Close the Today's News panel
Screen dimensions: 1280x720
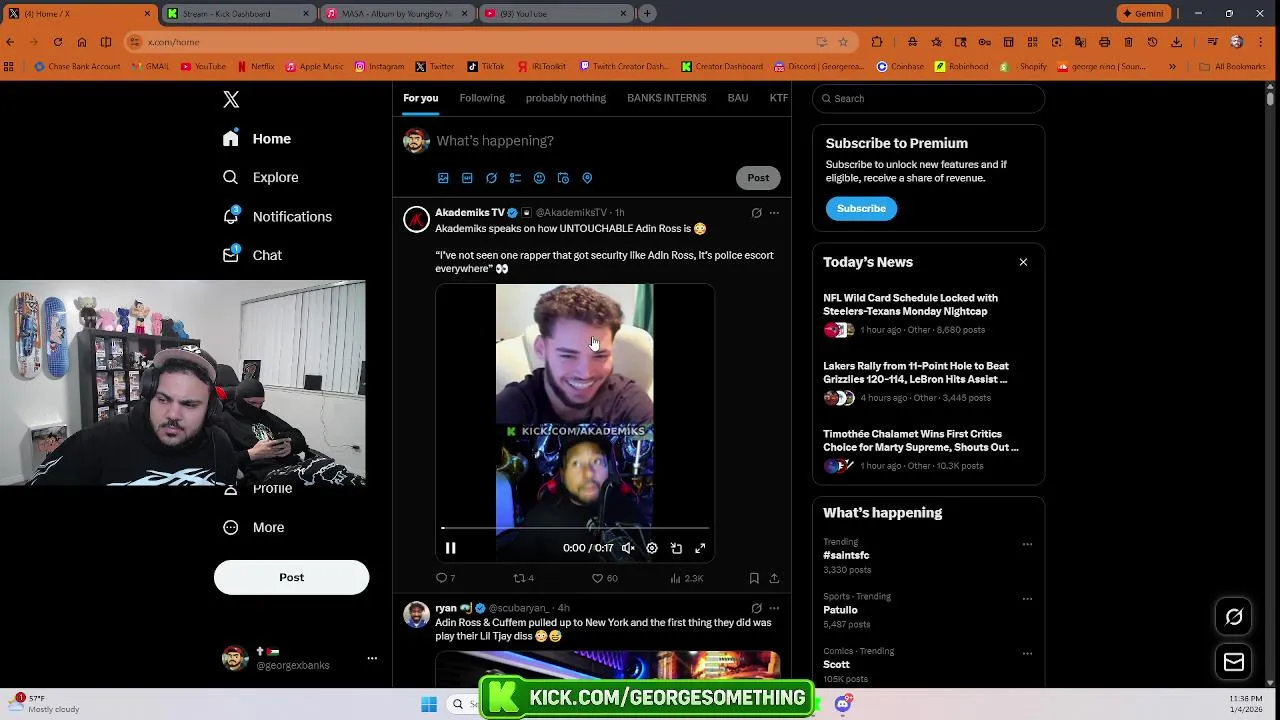(x=1023, y=262)
